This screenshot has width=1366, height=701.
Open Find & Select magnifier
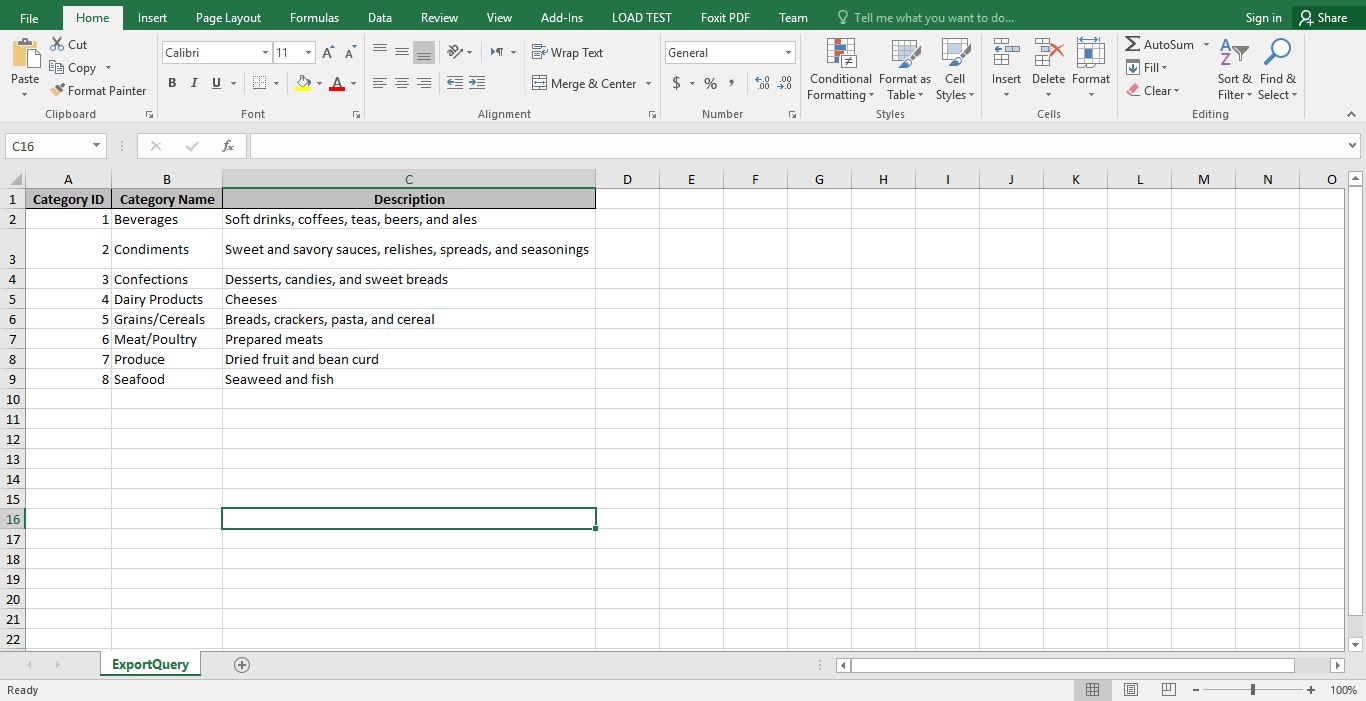1277,70
